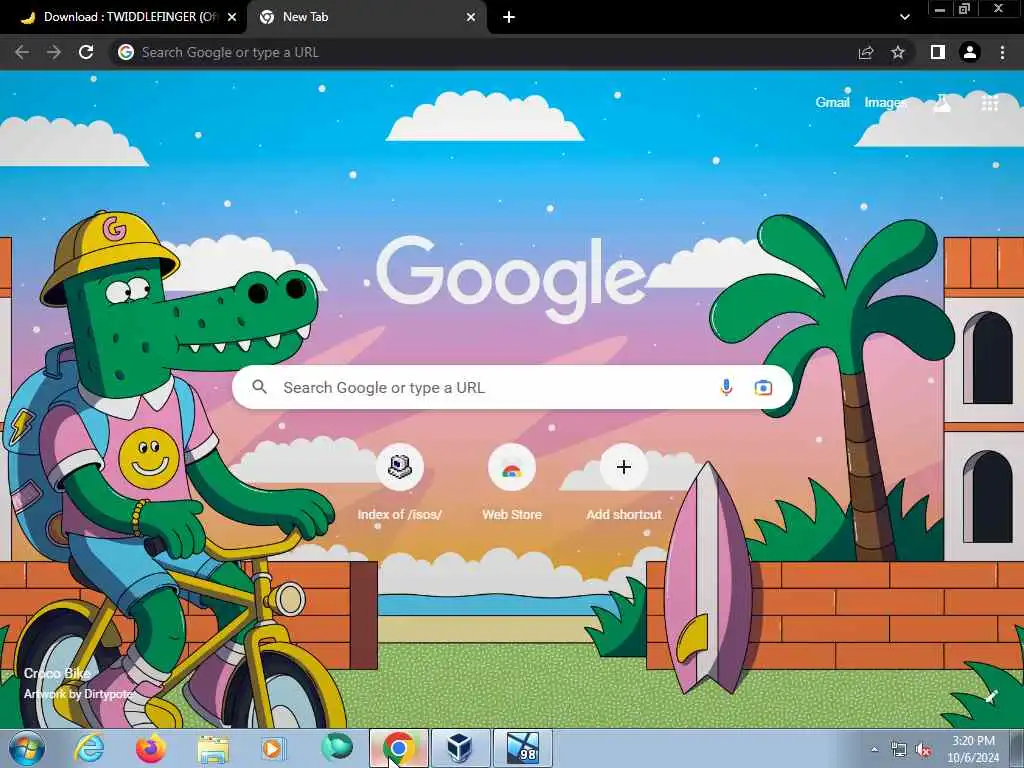The image size is (1024, 768).
Task: Show hidden system tray icons
Action: tap(874, 750)
